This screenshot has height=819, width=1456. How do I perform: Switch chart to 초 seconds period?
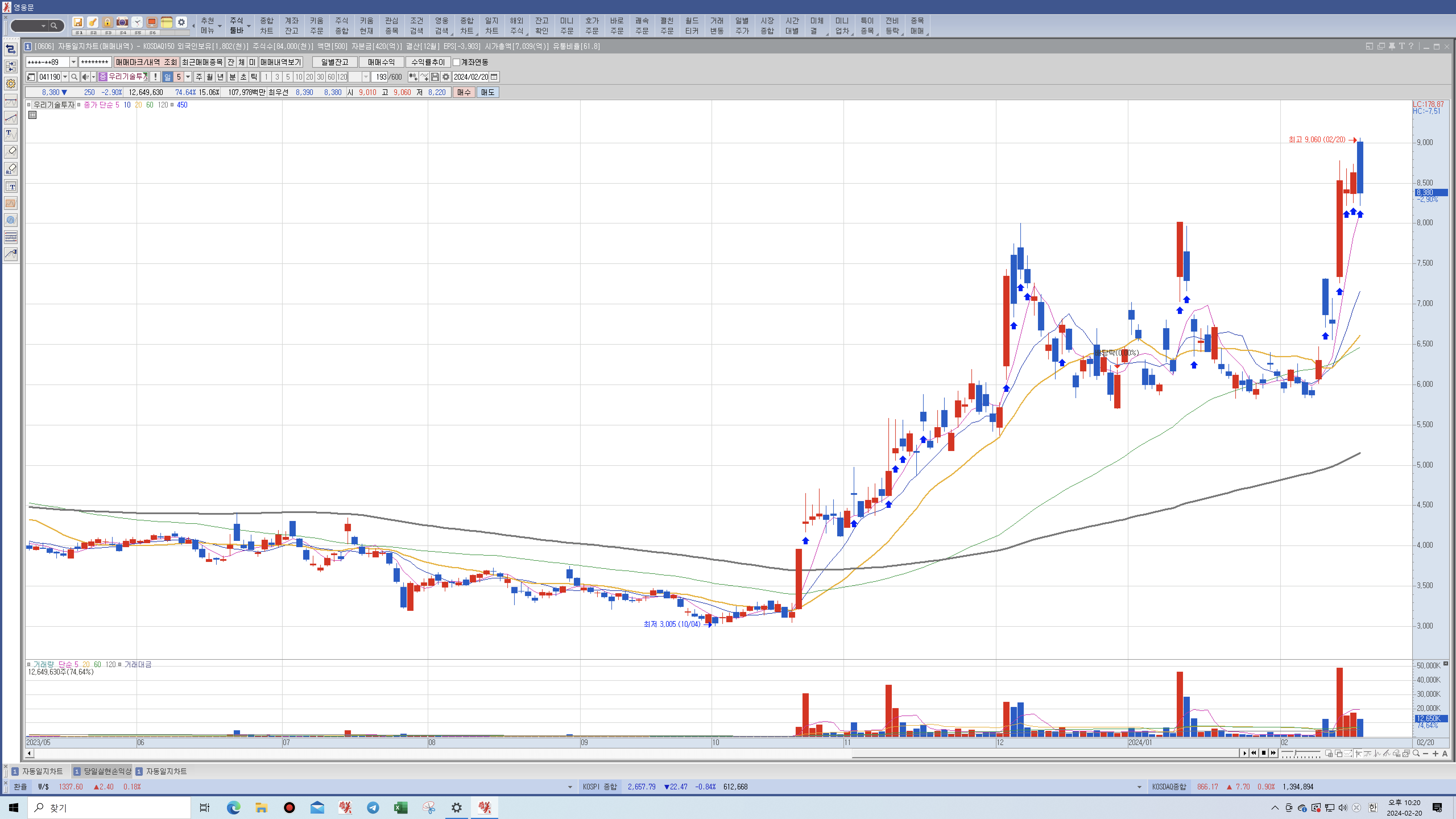(243, 77)
